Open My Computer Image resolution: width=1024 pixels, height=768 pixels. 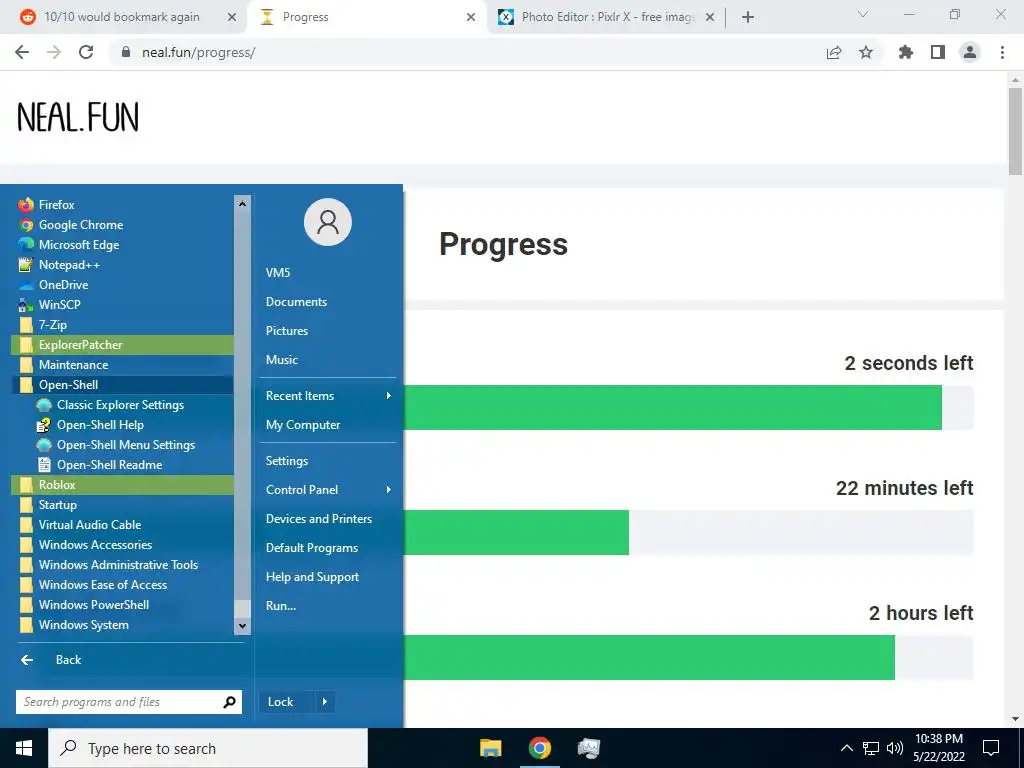[x=328, y=425]
